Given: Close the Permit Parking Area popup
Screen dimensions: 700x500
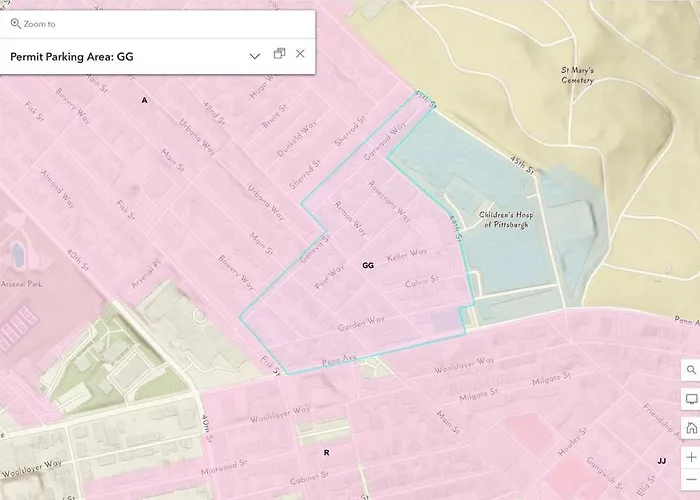Looking at the screenshot, I should click(x=300, y=54).
